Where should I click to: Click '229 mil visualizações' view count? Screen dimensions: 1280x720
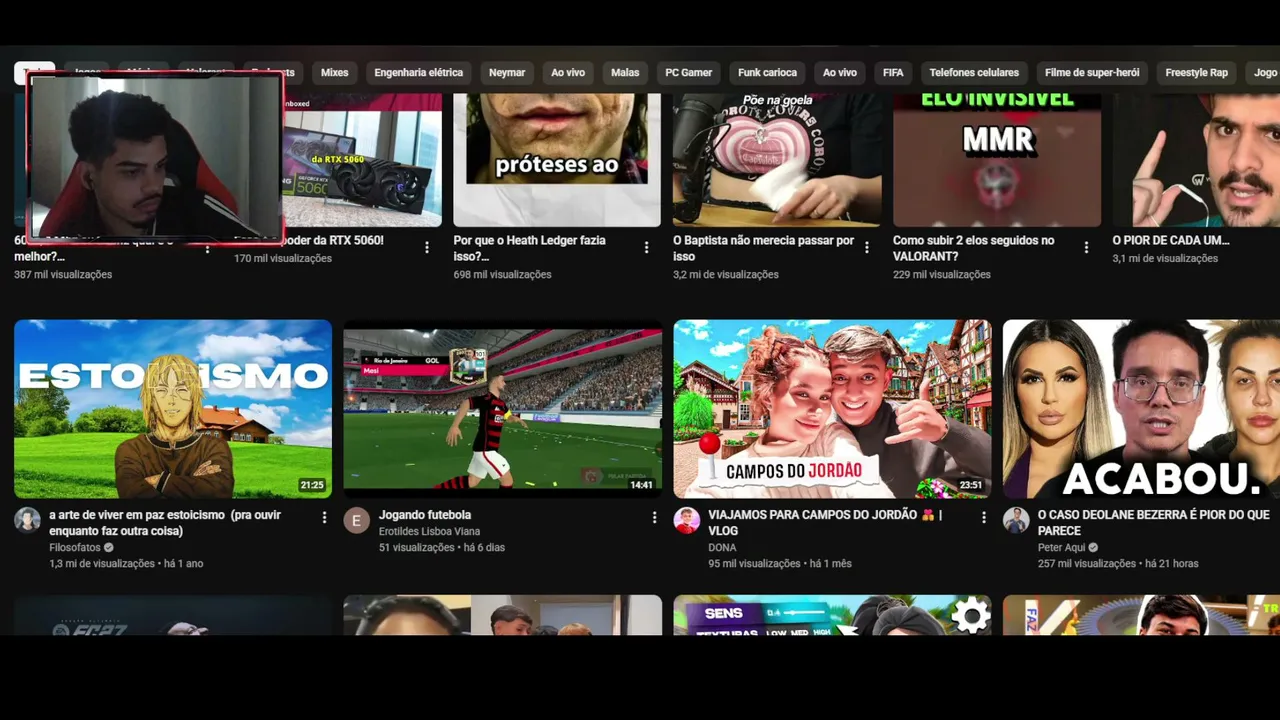942,274
